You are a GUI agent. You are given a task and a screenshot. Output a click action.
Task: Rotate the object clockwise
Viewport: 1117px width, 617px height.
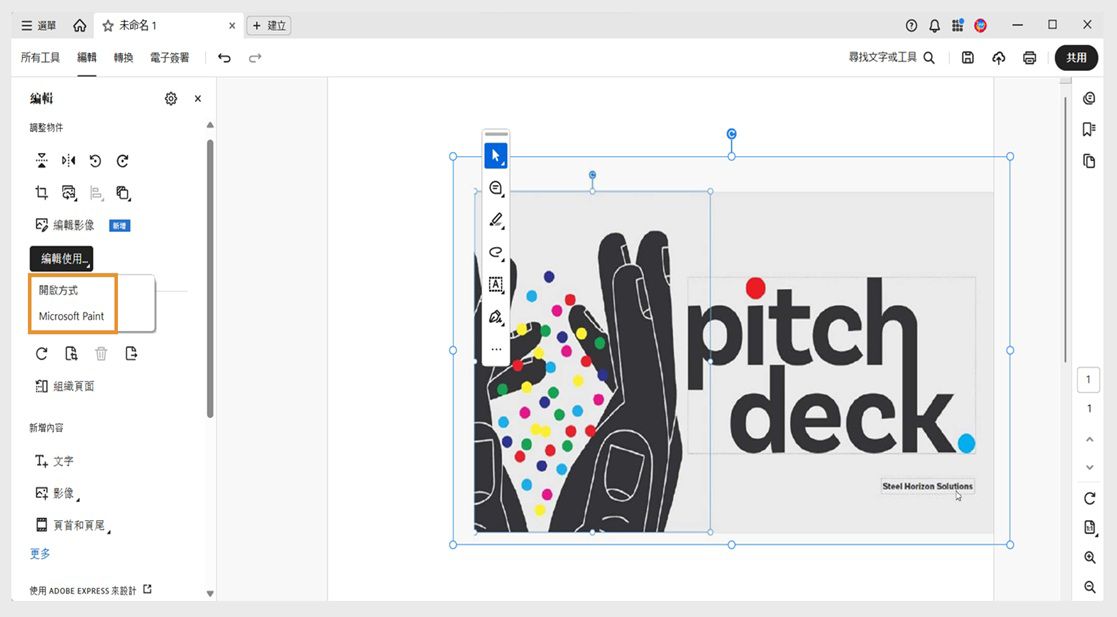[x=123, y=161]
